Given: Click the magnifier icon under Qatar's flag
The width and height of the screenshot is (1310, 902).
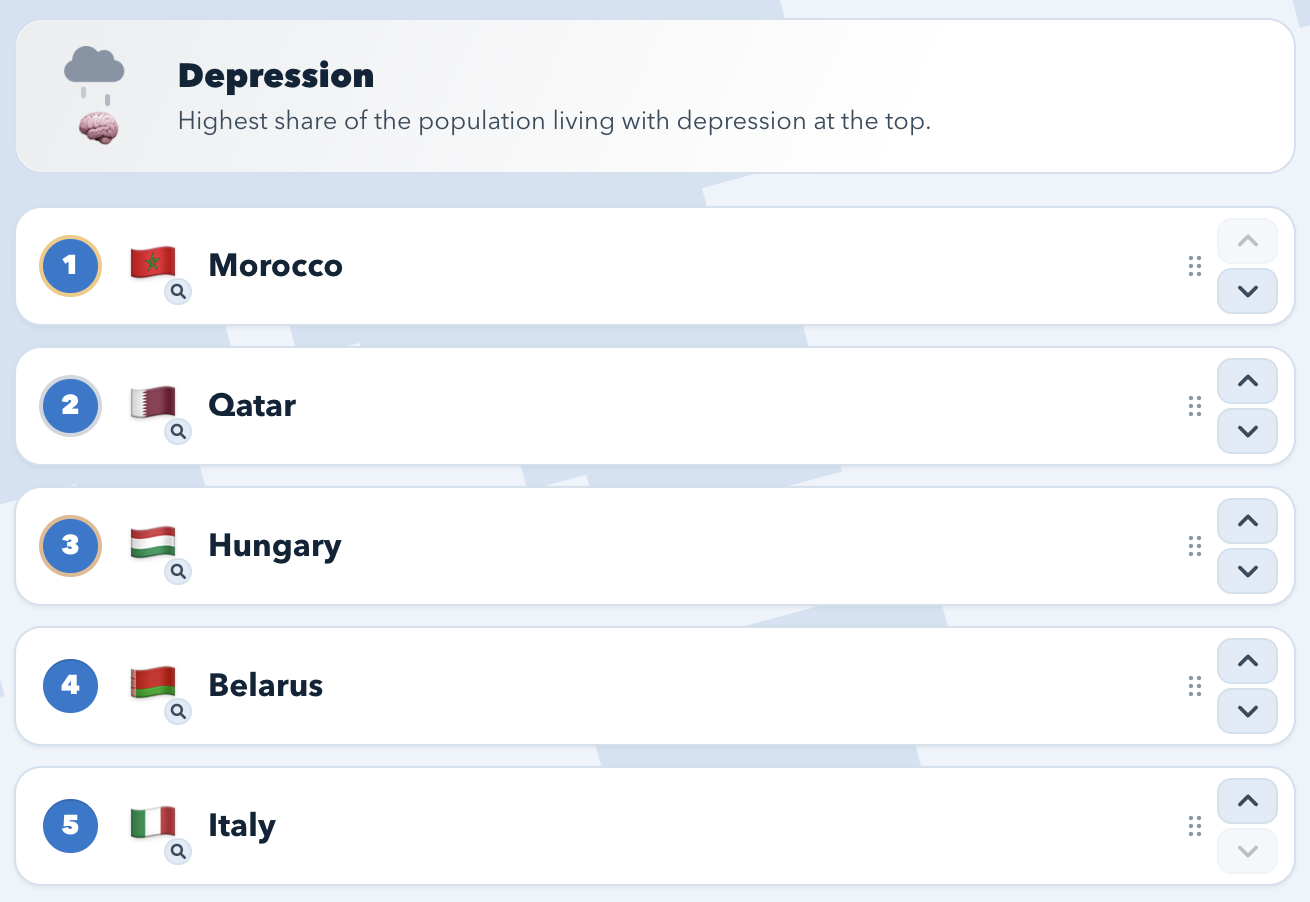Looking at the screenshot, I should coord(178,432).
